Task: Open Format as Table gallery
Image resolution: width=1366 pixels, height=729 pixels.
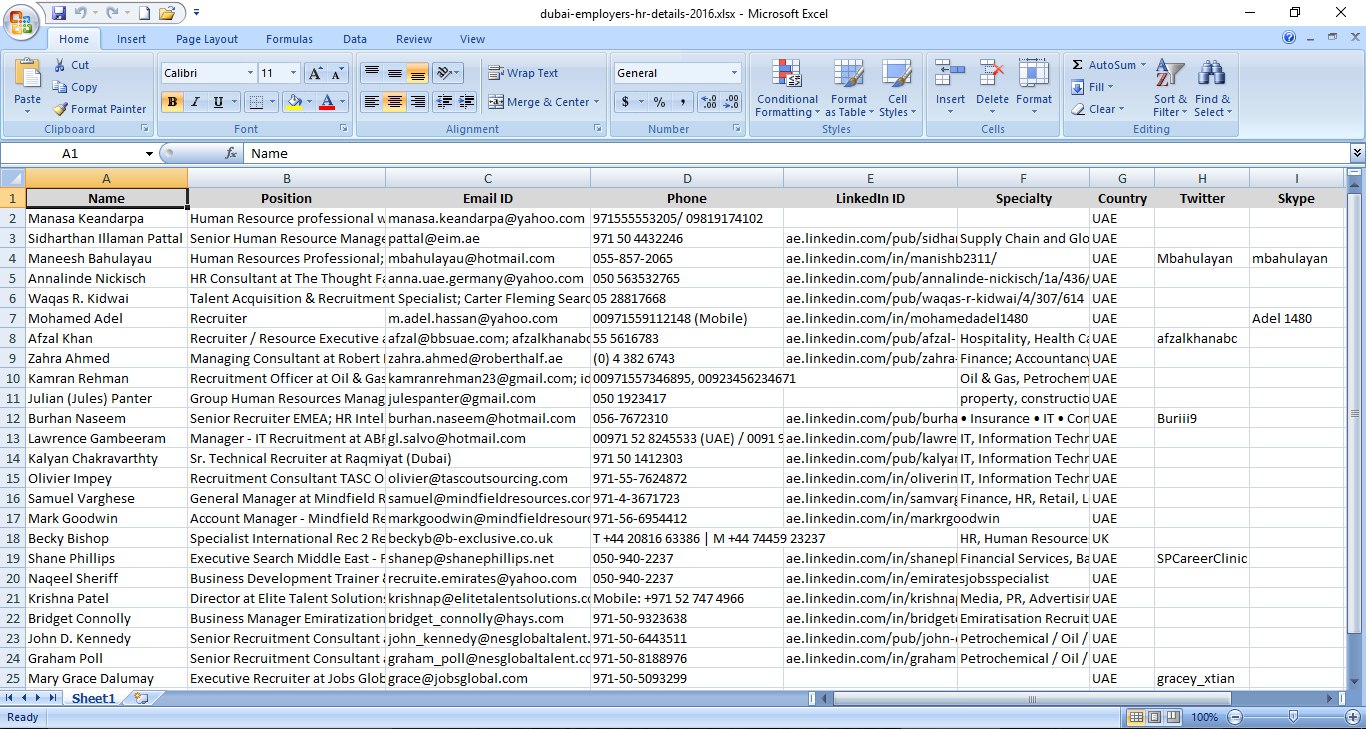Action: click(x=848, y=88)
